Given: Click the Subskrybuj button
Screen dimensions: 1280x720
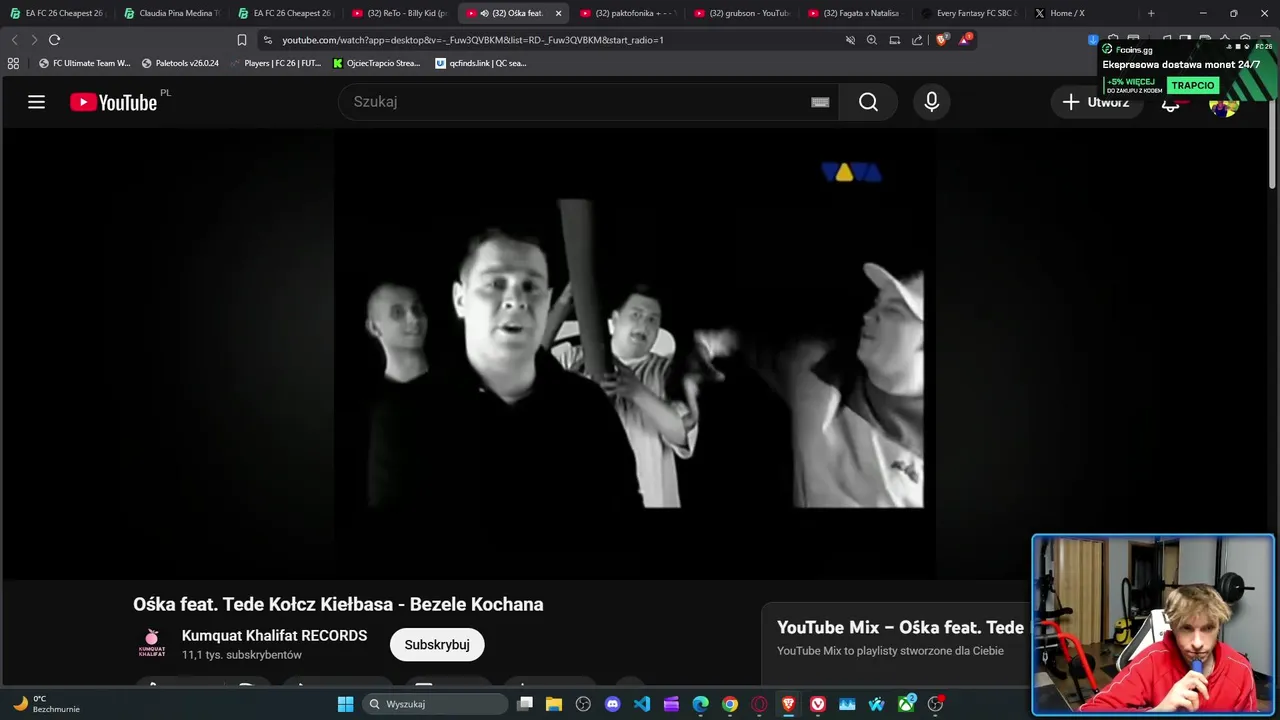Looking at the screenshot, I should pyautogui.click(x=437, y=645).
